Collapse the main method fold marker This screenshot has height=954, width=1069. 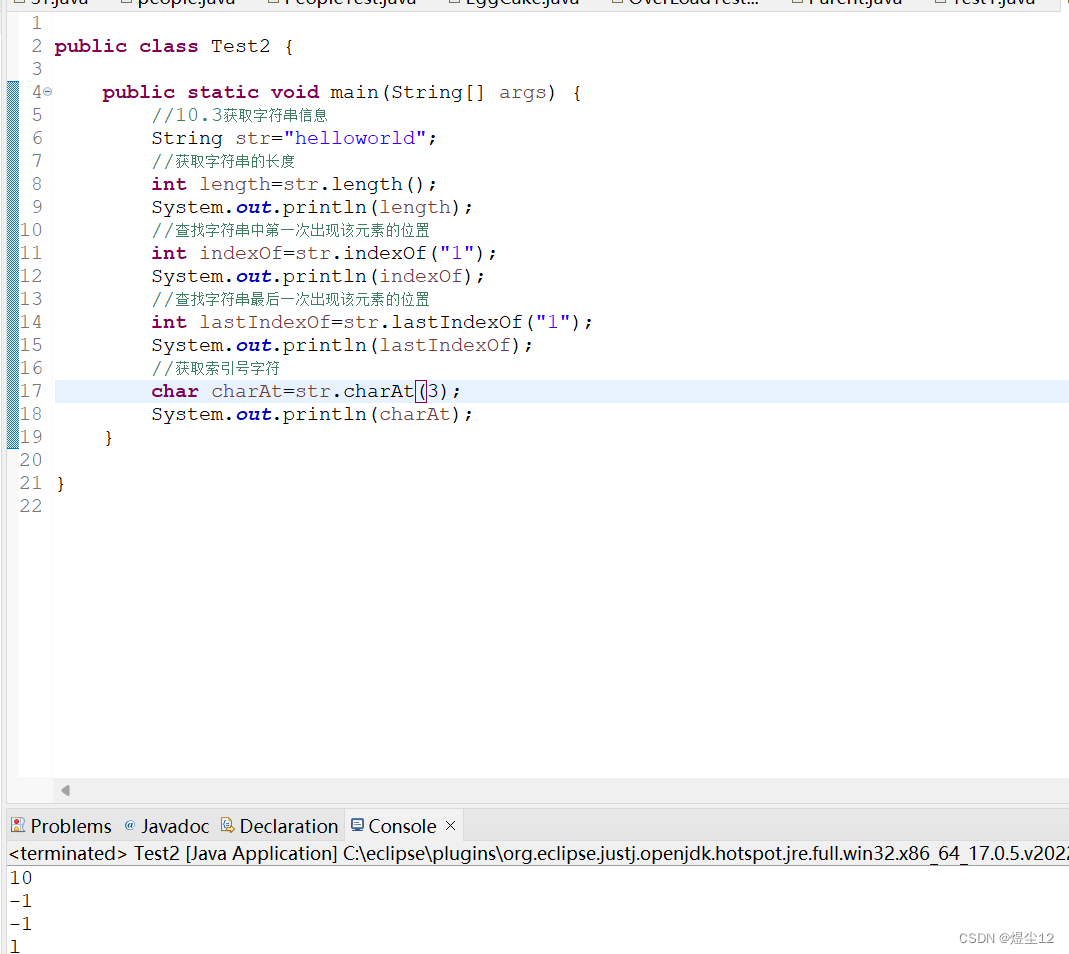[46, 91]
